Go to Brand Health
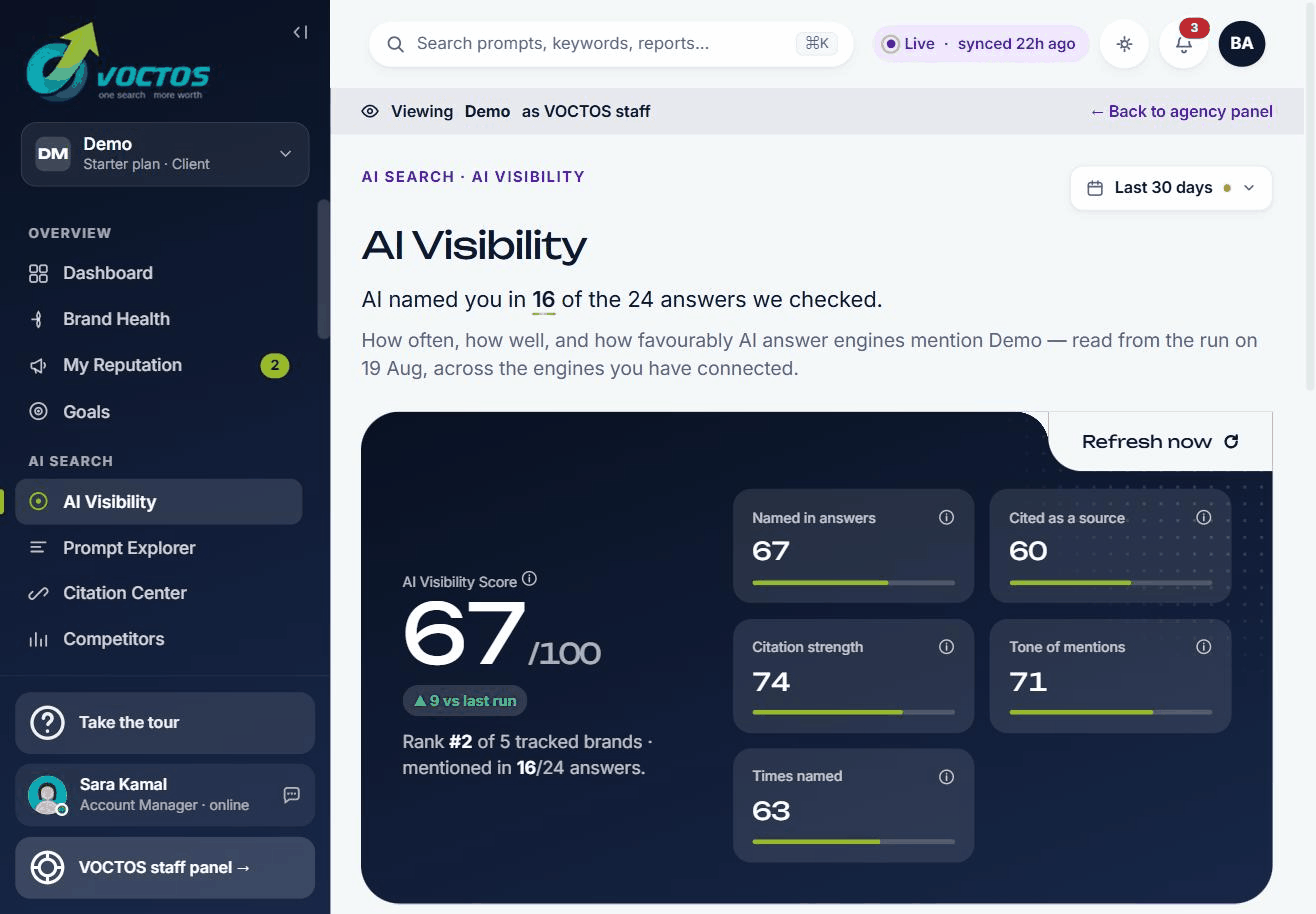 (x=158, y=319)
